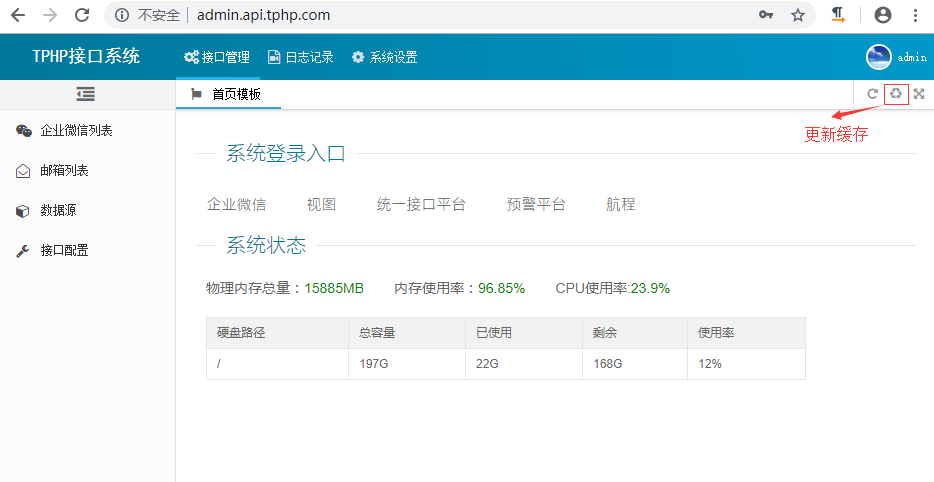Image resolution: width=934 pixels, height=482 pixels.
Task: Click the browser forward arrow
Action: point(50,15)
